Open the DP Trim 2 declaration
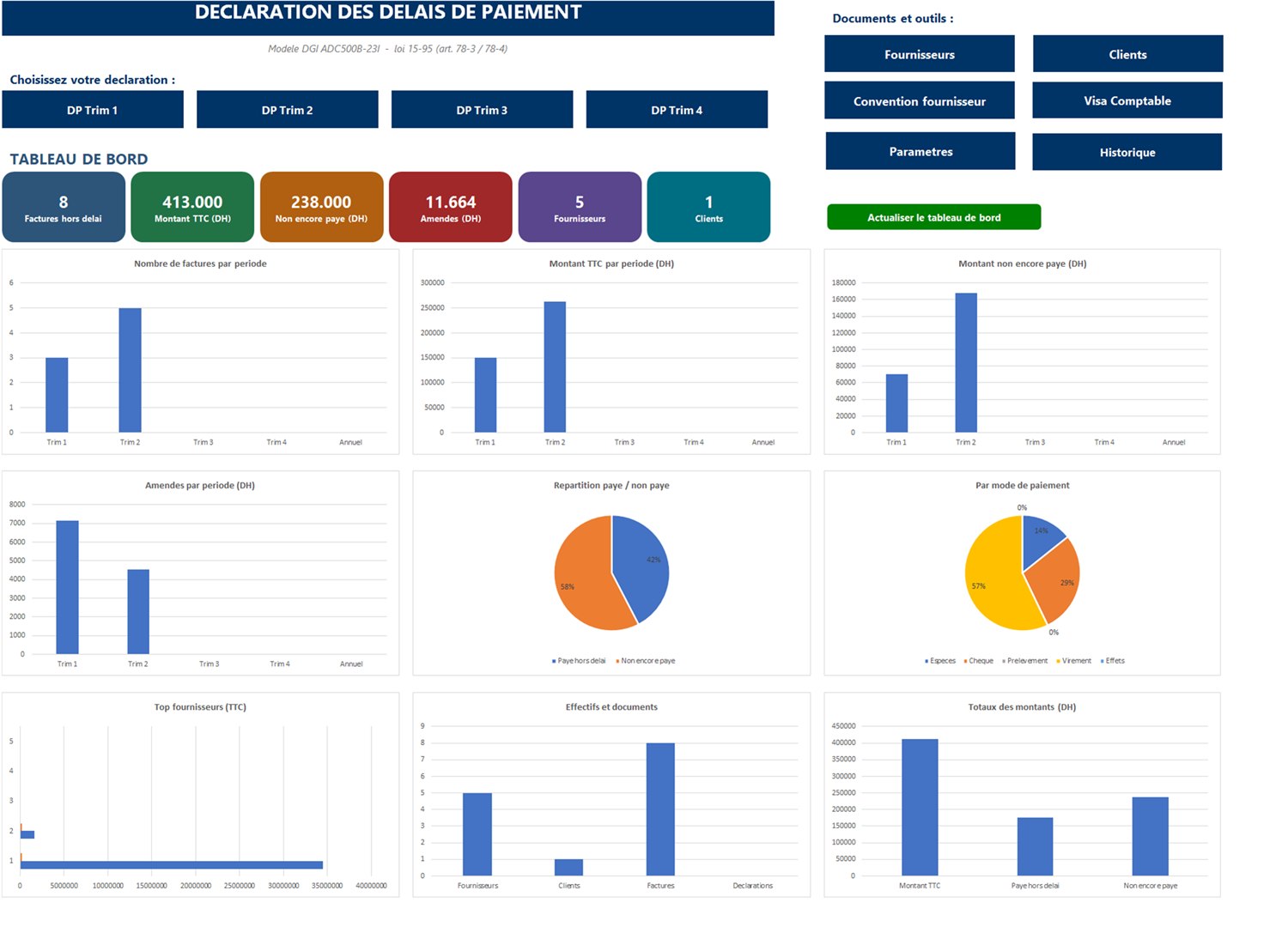1288x927 pixels. point(288,110)
